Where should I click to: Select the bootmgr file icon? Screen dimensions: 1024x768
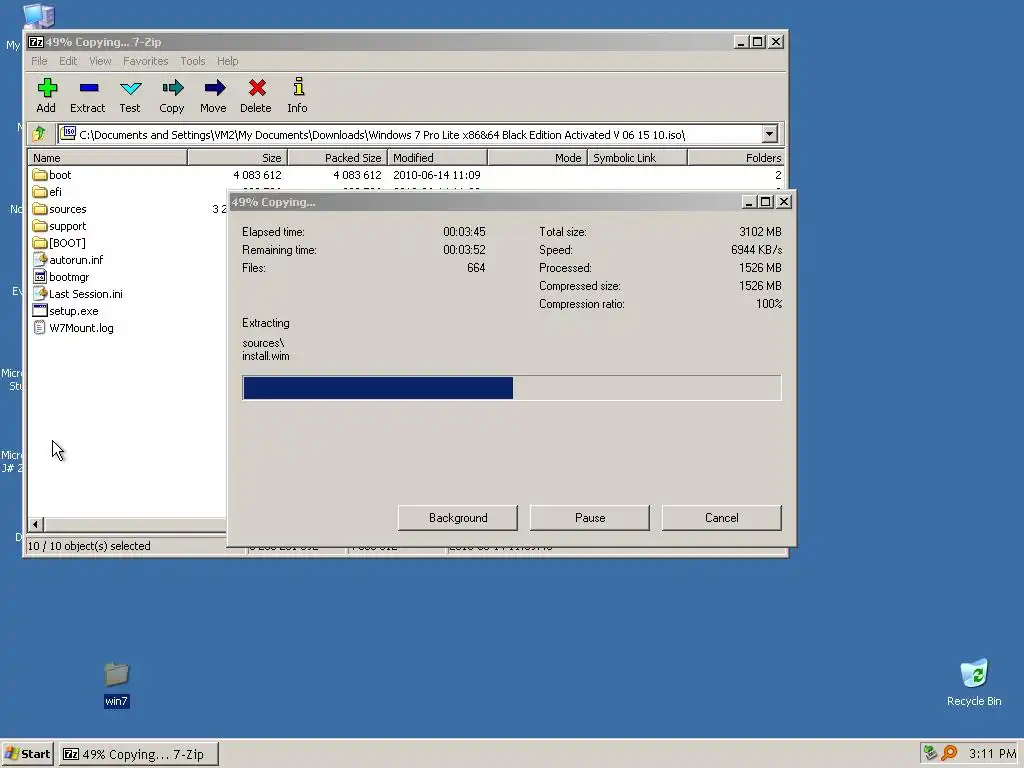coord(40,277)
